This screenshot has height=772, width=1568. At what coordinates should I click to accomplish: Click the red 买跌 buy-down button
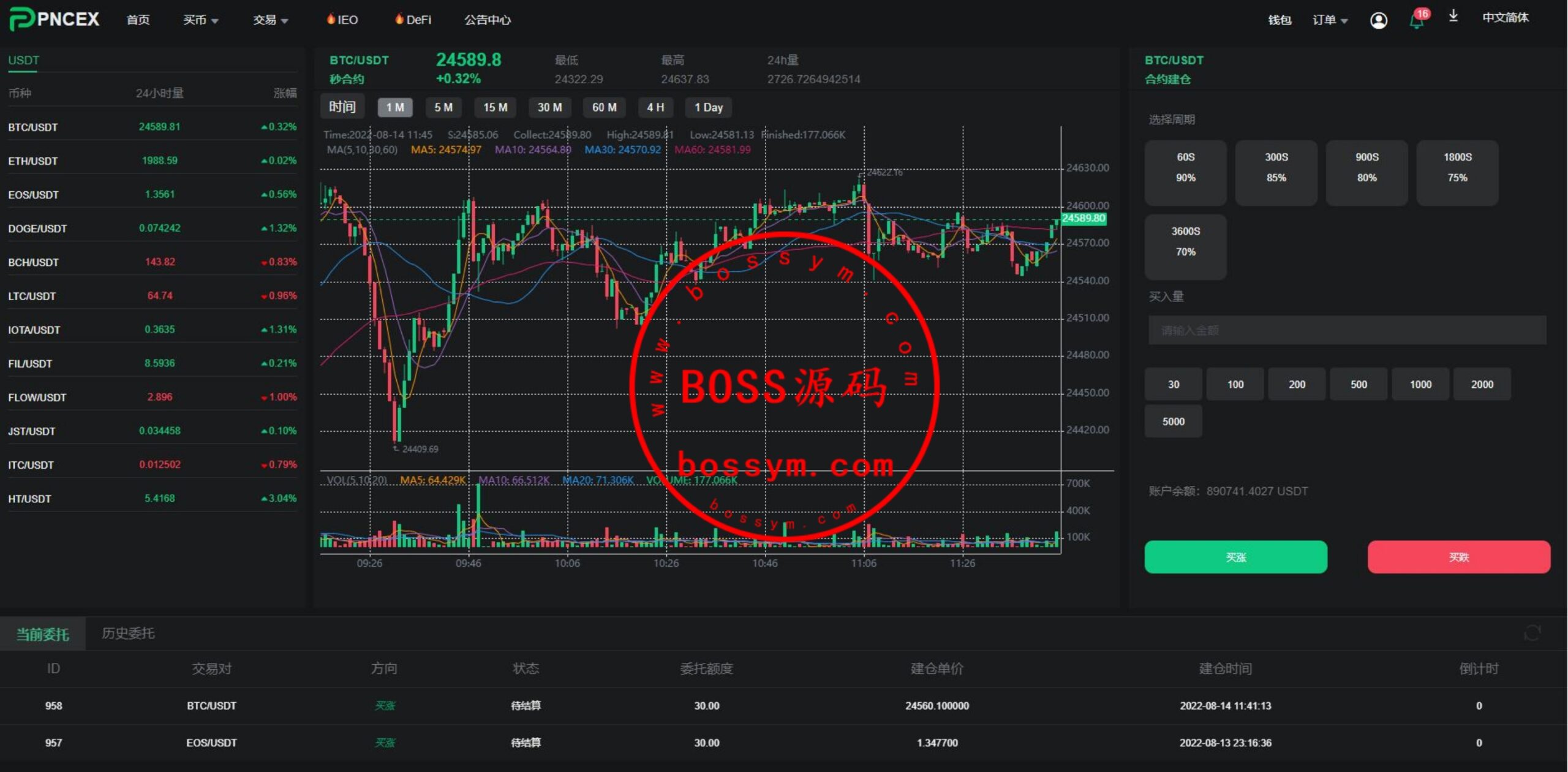pos(1459,557)
